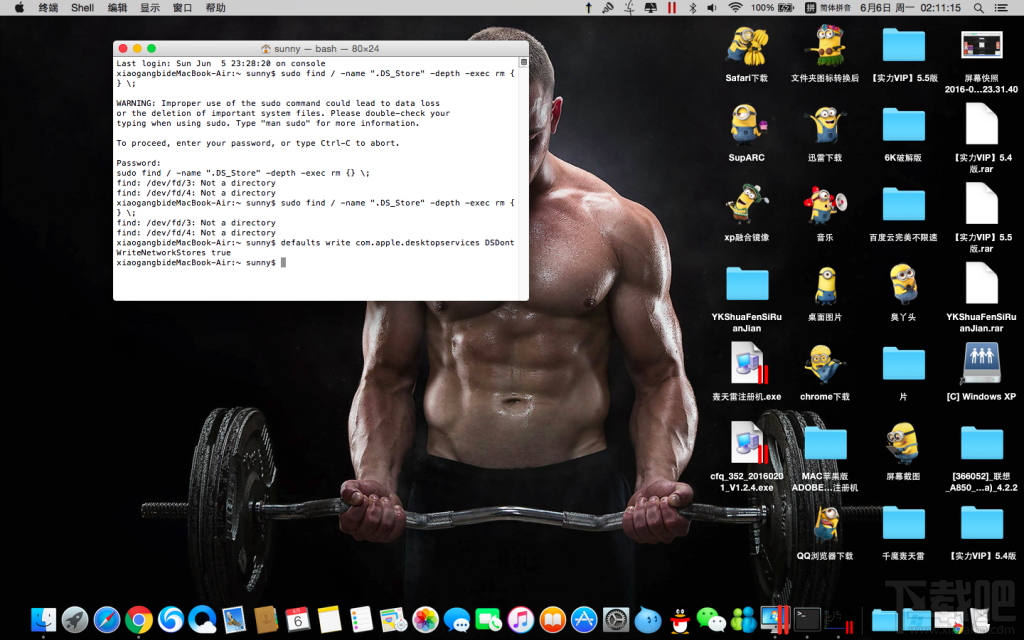Click the red pause bars in menu bar
This screenshot has width=1024, height=640.
click(x=671, y=8)
